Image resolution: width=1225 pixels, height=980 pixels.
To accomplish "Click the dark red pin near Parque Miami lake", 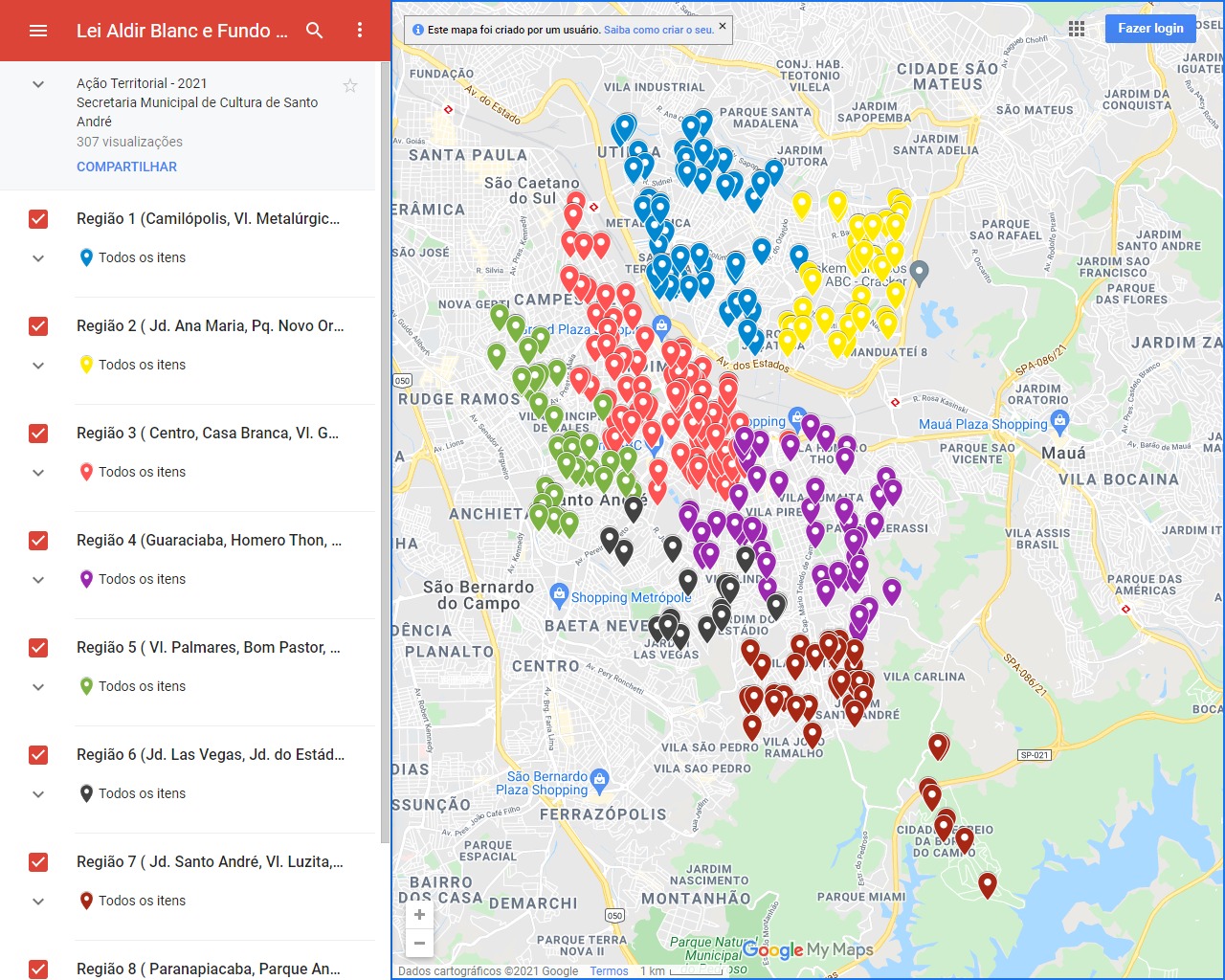I will pyautogui.click(x=988, y=885).
